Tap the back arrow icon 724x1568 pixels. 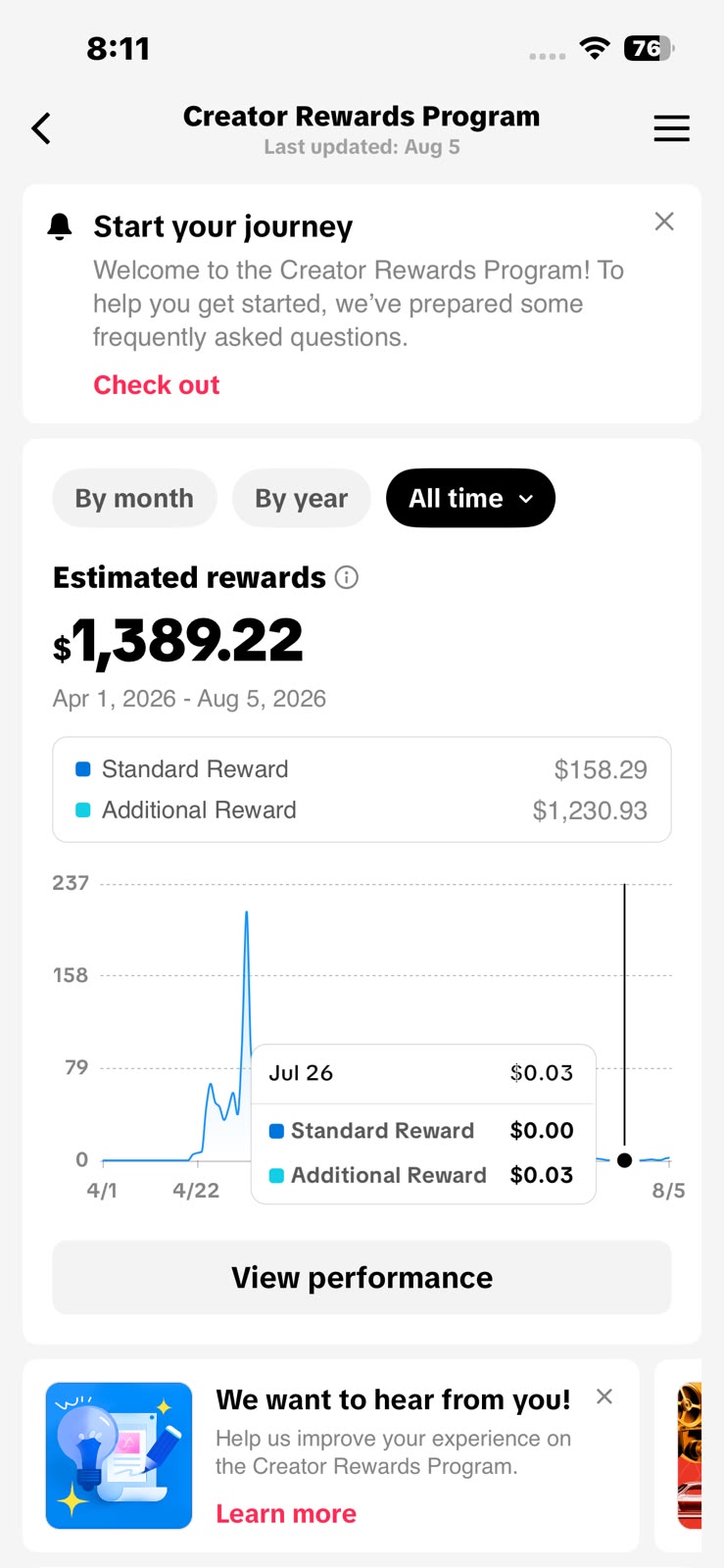pos(41,128)
